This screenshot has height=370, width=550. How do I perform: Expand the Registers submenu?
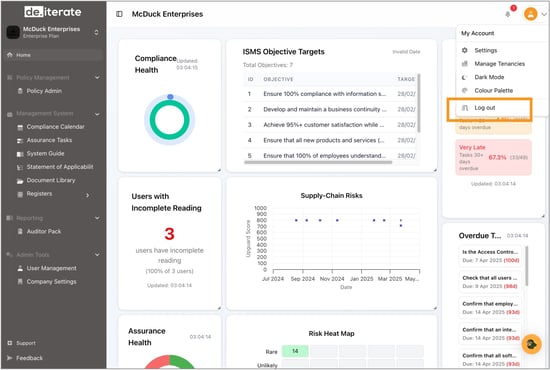coord(88,195)
